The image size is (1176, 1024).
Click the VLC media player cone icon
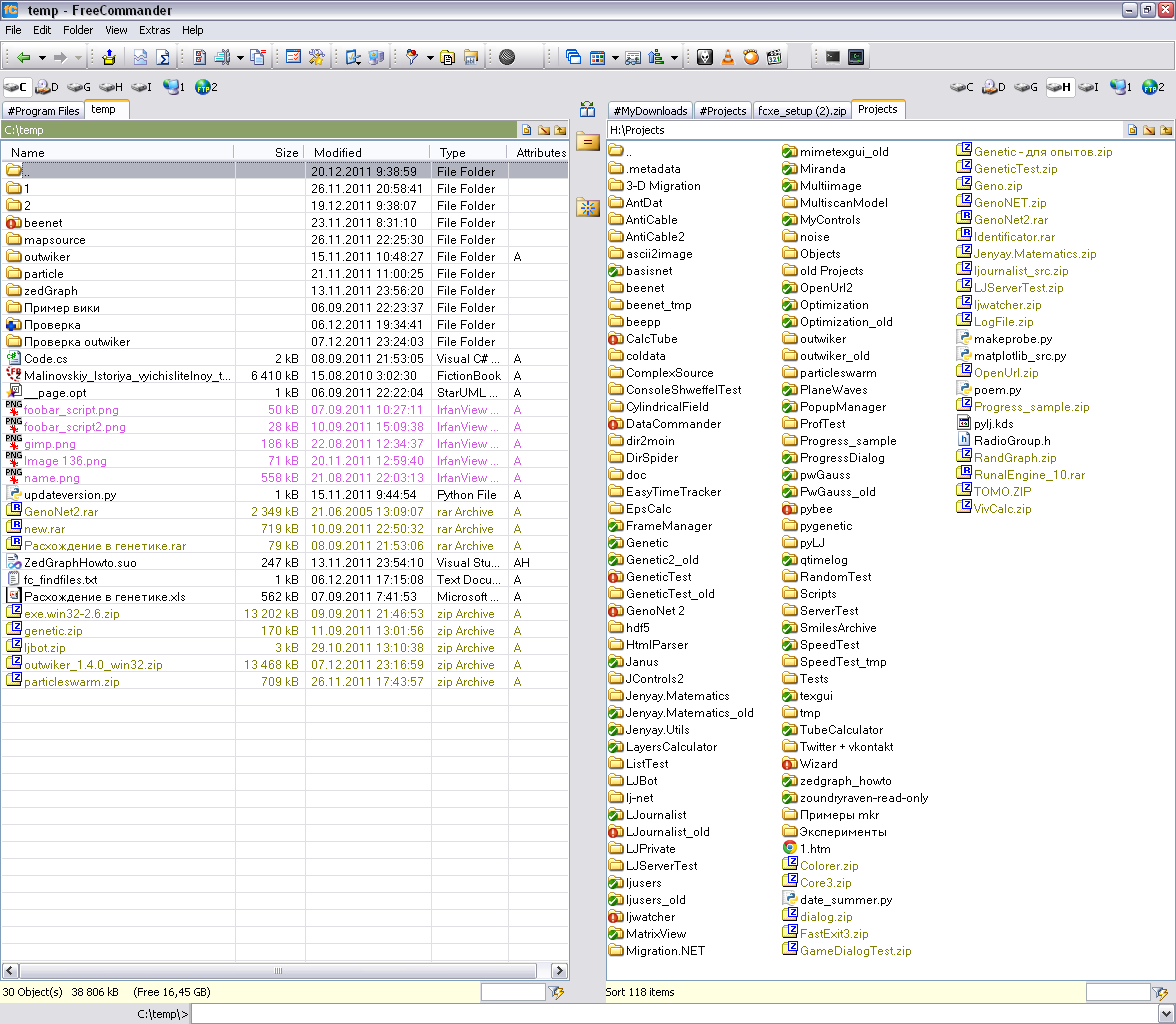tap(728, 58)
